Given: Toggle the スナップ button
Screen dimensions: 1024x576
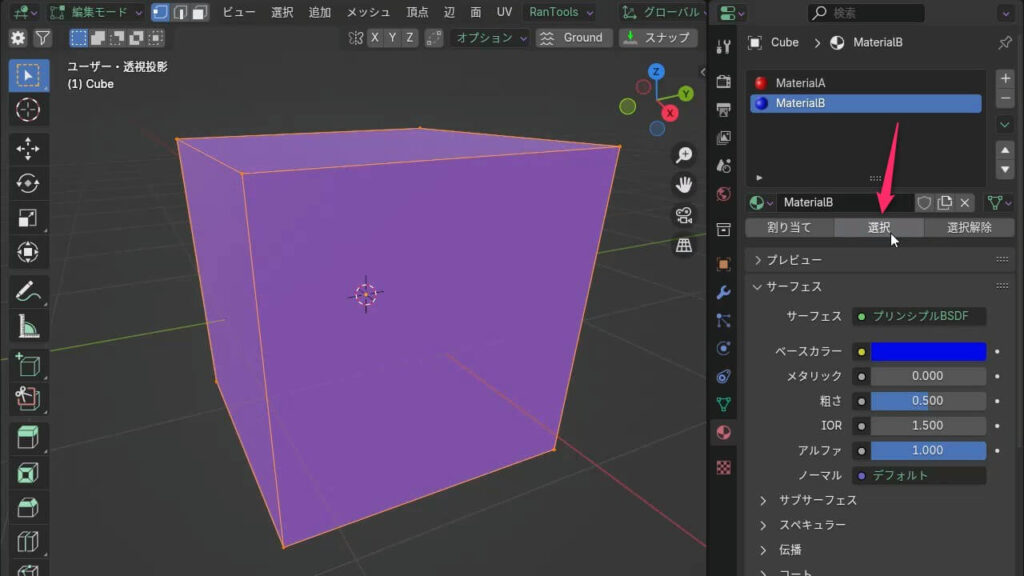Looking at the screenshot, I should tap(658, 38).
